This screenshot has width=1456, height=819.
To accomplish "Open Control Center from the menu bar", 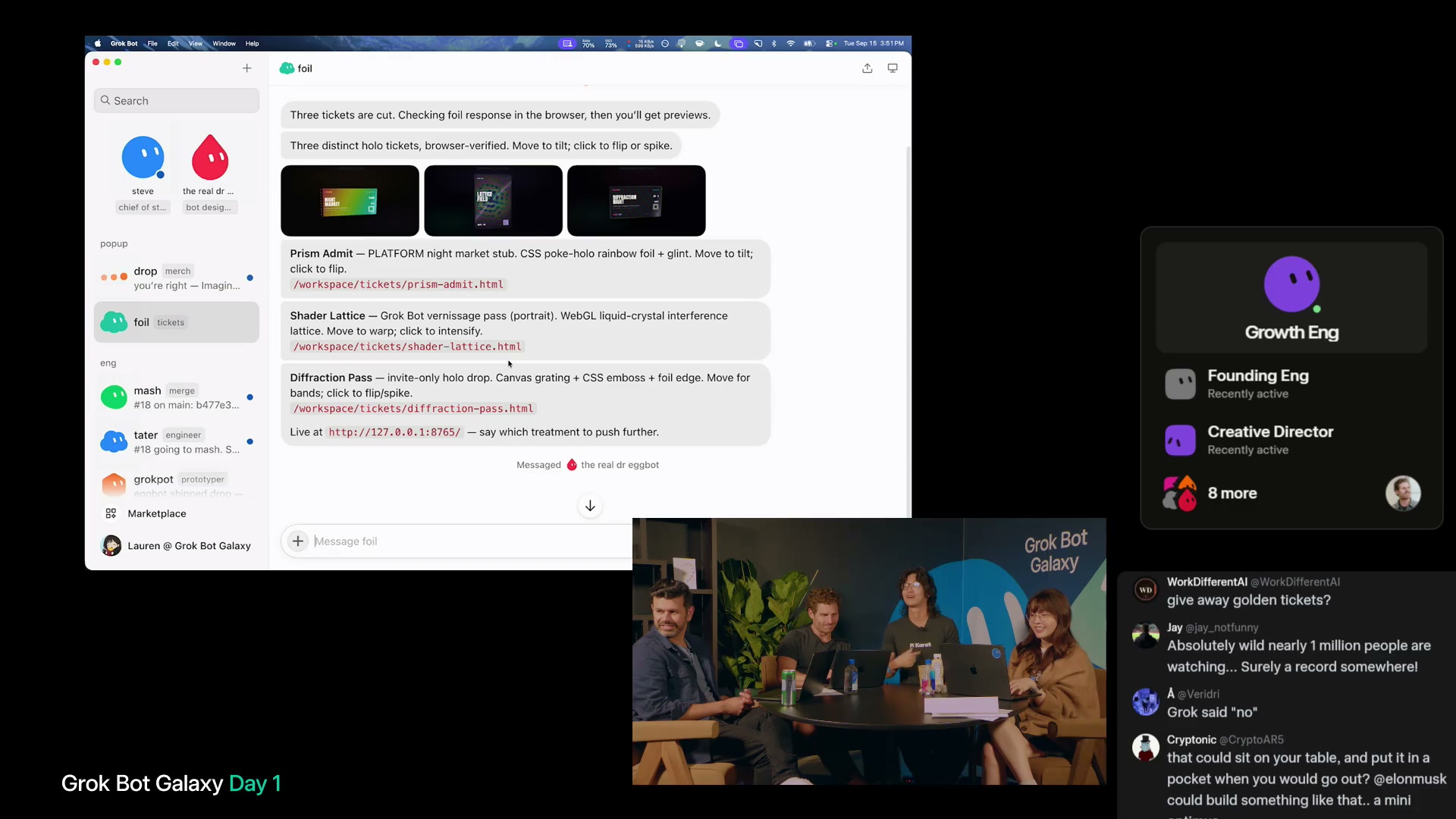I will (x=830, y=44).
